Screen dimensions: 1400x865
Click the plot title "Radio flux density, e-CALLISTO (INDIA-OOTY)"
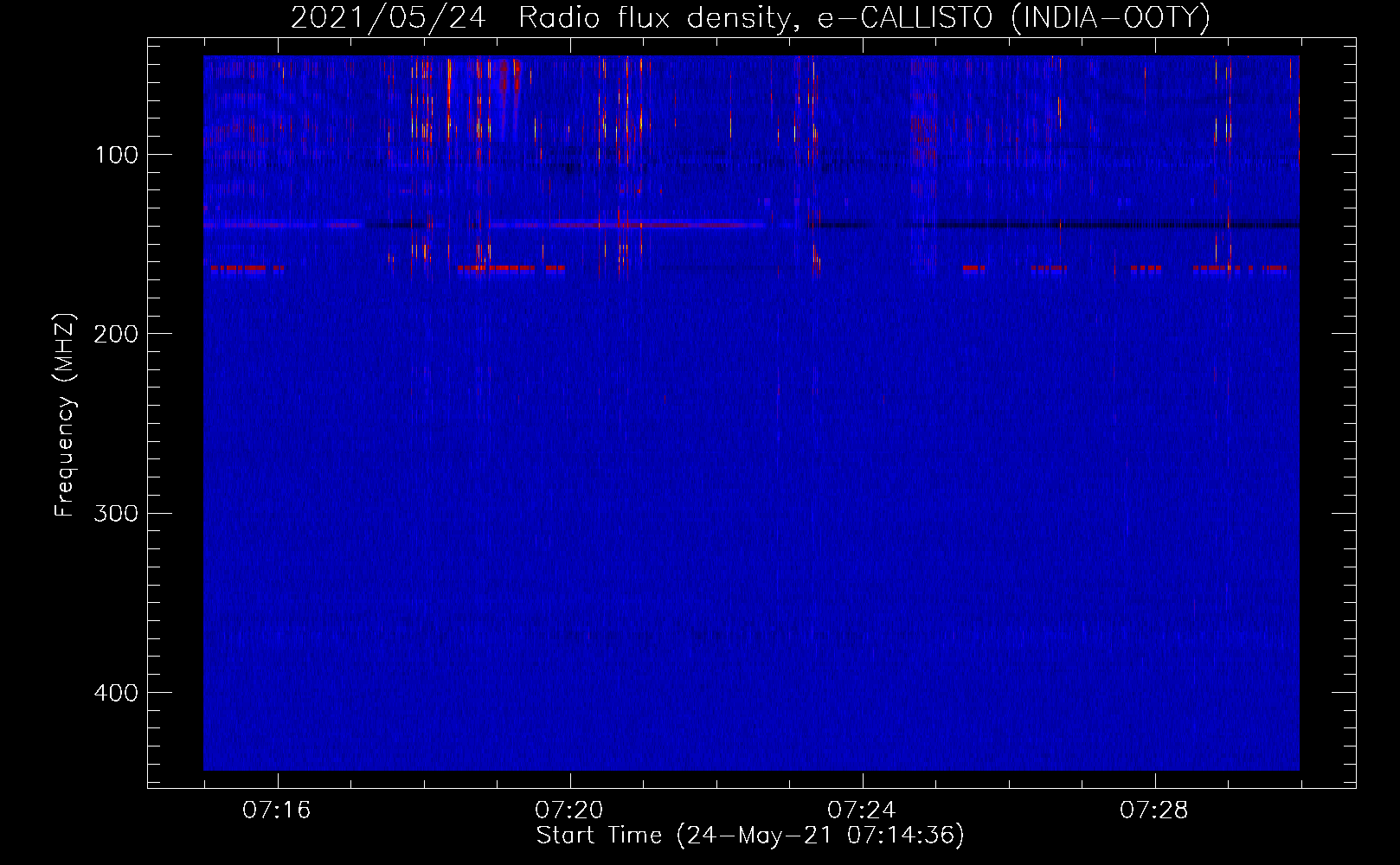tap(864, 17)
